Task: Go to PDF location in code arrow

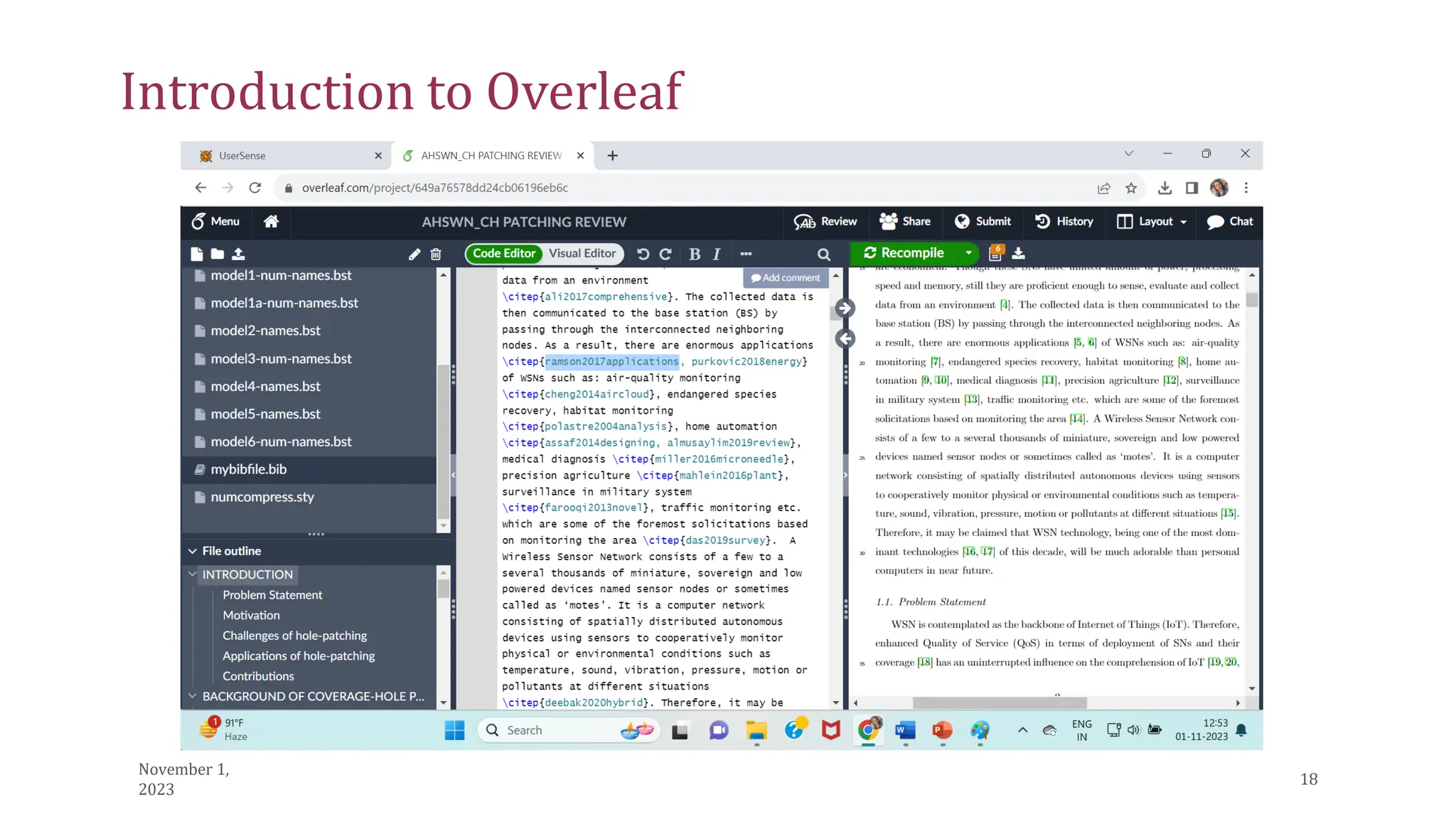Action: (845, 338)
